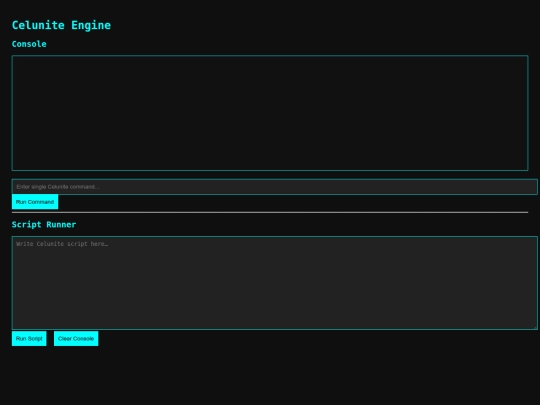Click inside the Celunite script textarea
Viewport: 540px width, 405px height.
point(274,283)
